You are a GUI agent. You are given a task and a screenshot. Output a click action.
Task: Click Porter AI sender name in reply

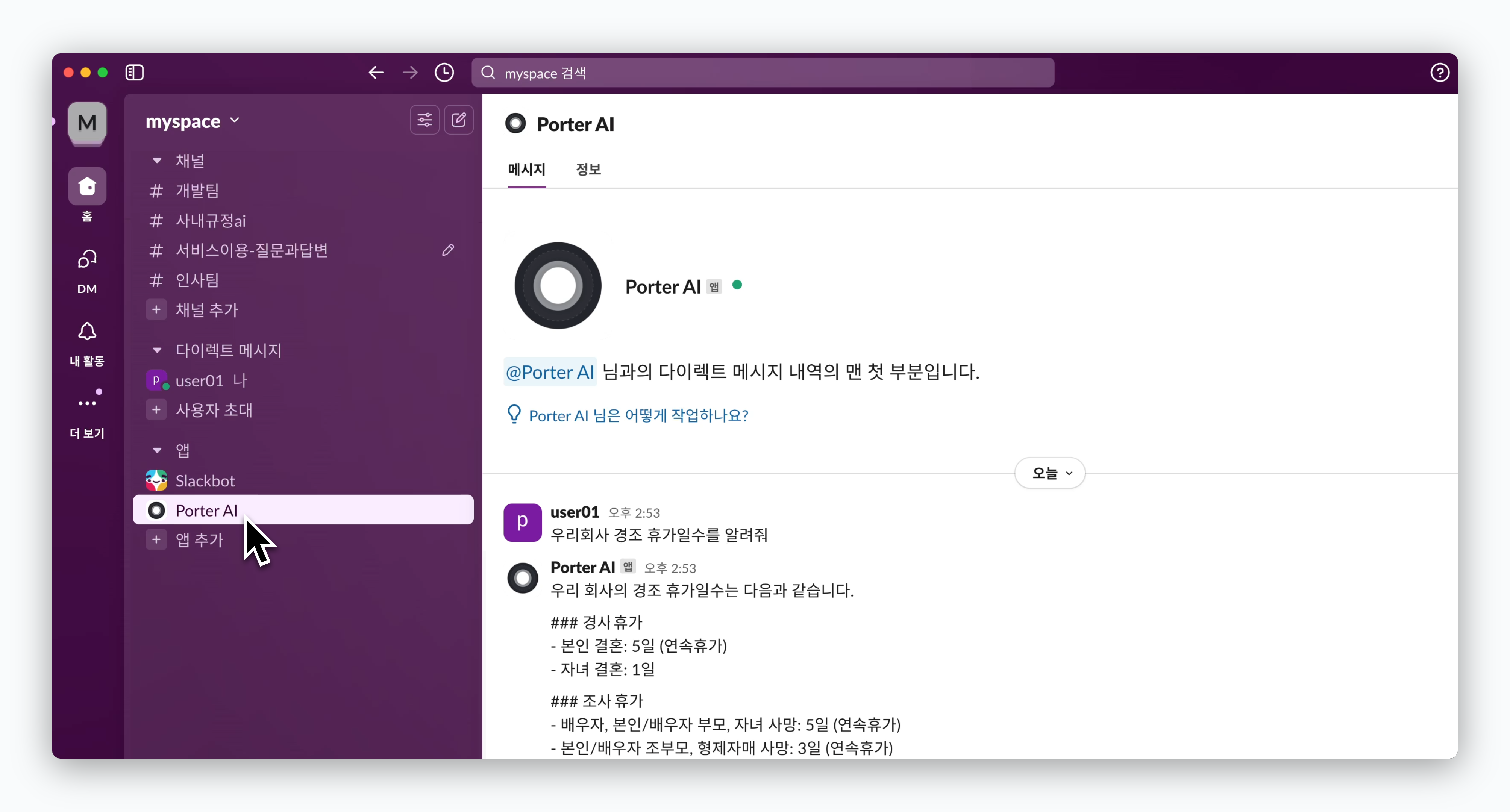point(582,567)
